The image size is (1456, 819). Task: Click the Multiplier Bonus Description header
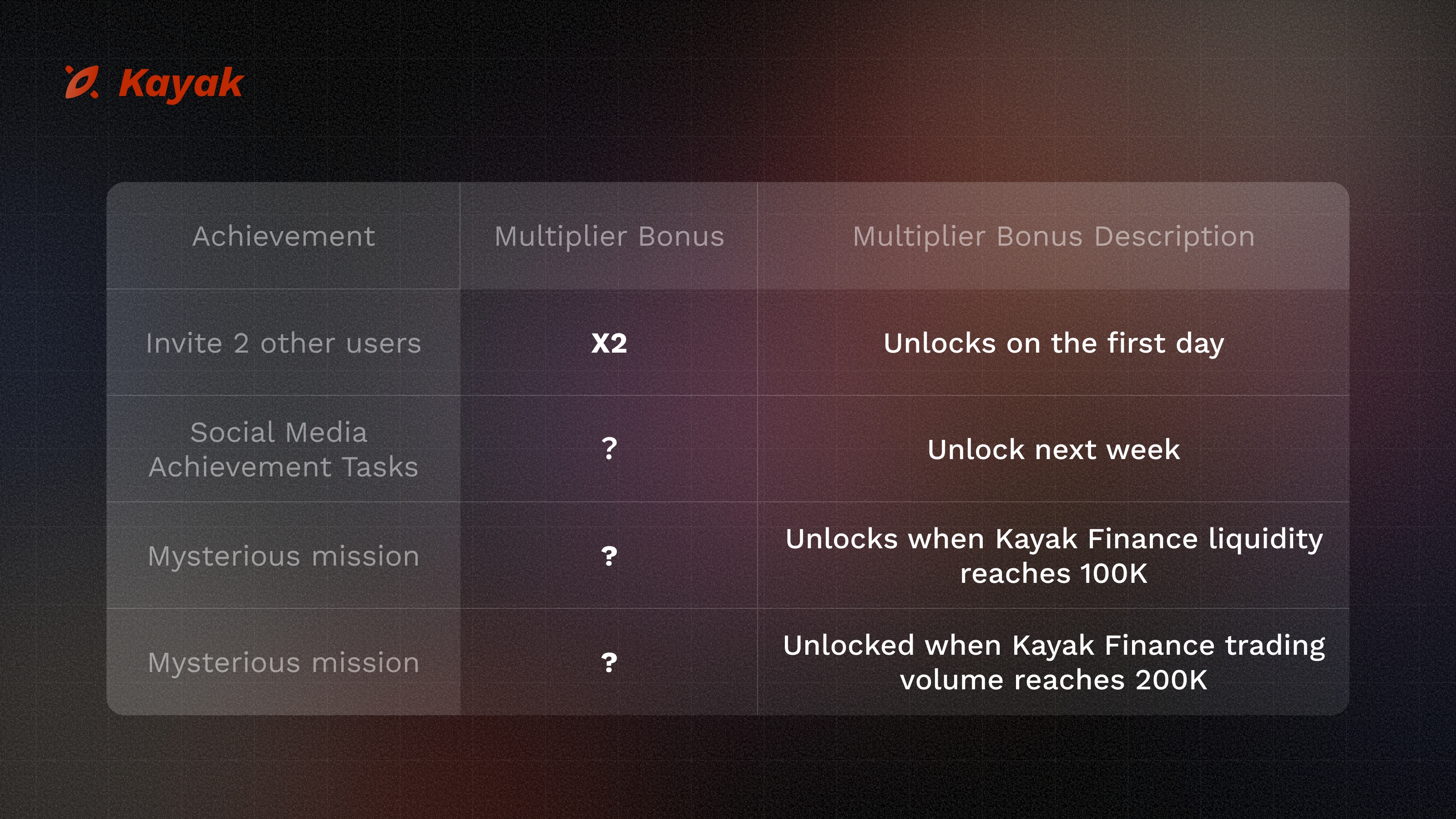point(1054,237)
